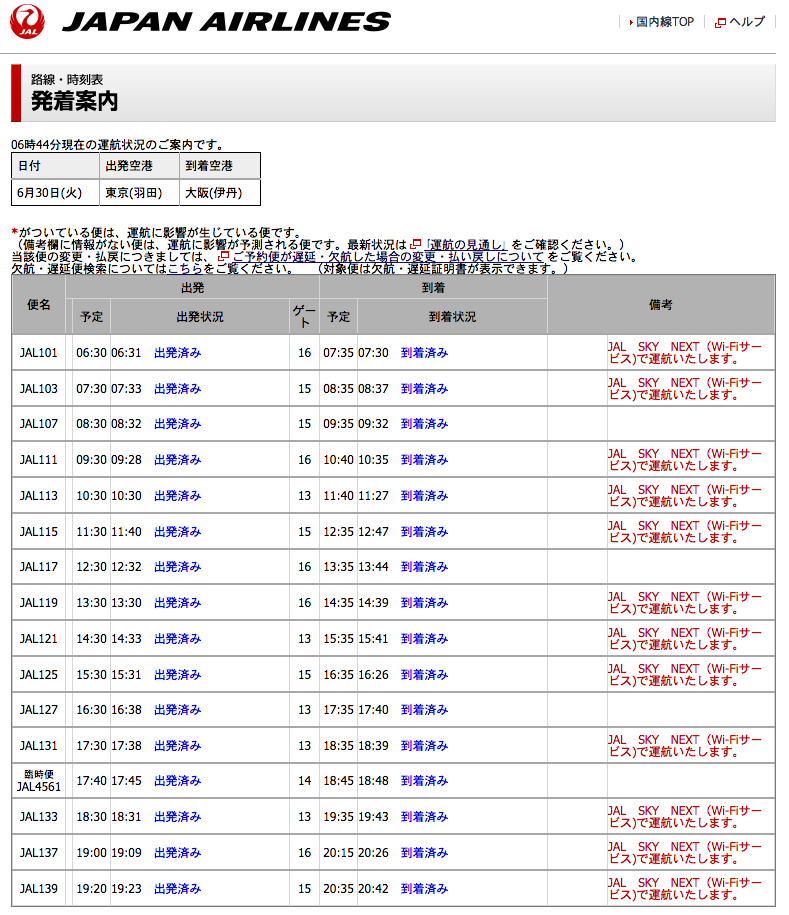The width and height of the screenshot is (789, 915).
Task: Click 出発済み status for JAL115
Action: point(177,532)
